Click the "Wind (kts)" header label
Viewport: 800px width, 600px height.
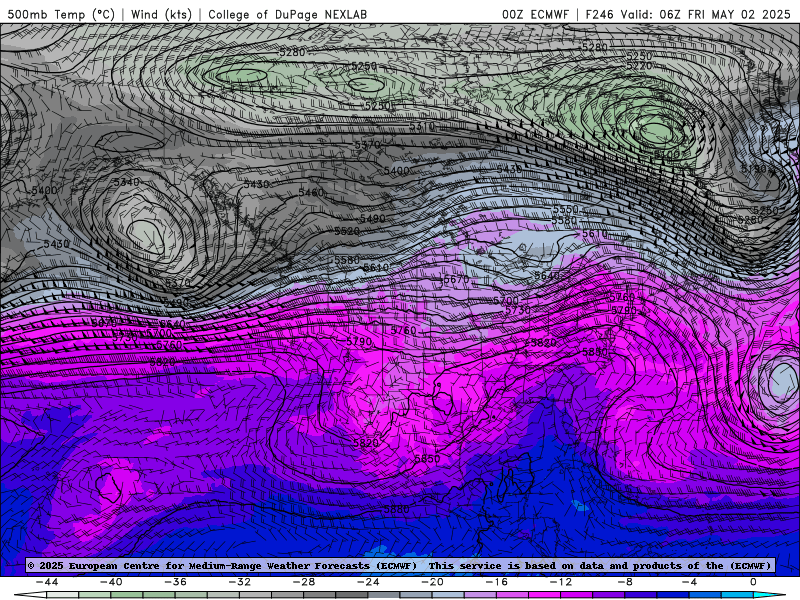pyautogui.click(x=161, y=15)
